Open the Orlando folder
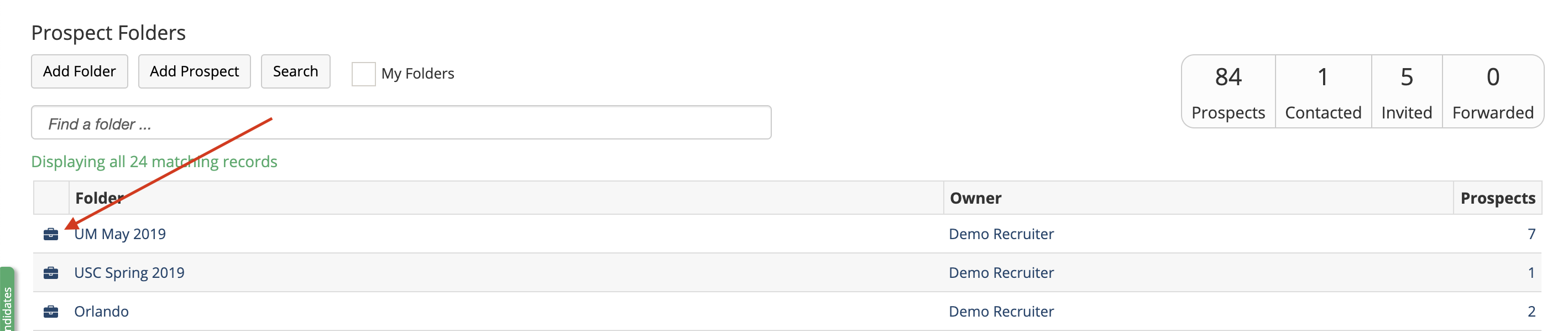Screen dimensions: 1568x331 [102, 312]
